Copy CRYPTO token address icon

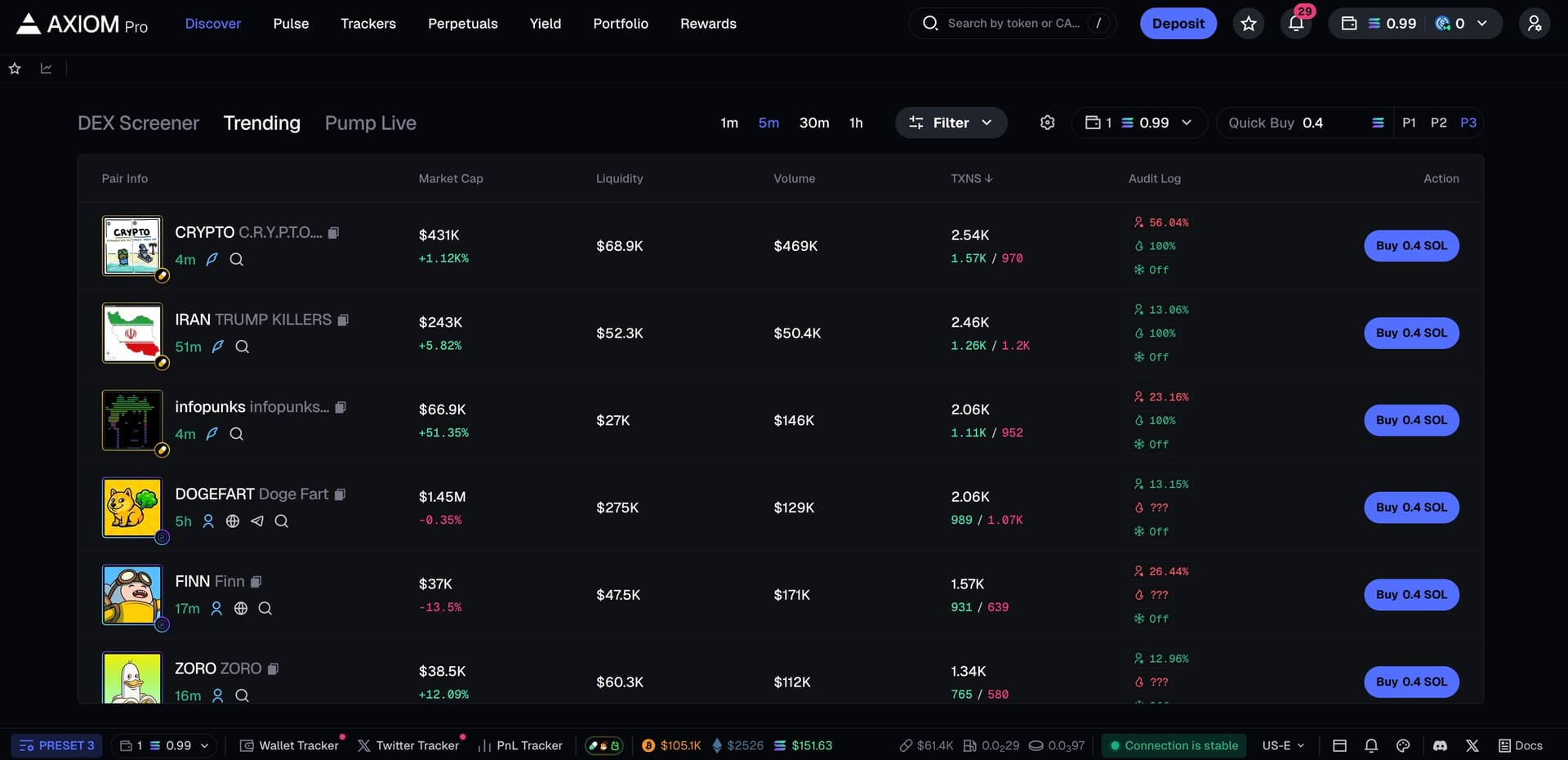click(333, 233)
